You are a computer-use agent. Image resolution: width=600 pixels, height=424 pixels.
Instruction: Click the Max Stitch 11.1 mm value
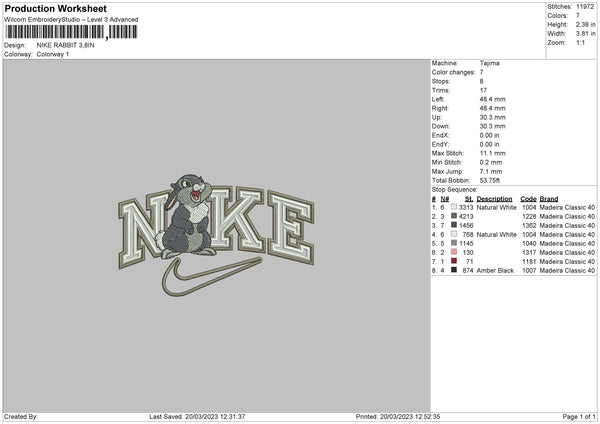pos(492,153)
